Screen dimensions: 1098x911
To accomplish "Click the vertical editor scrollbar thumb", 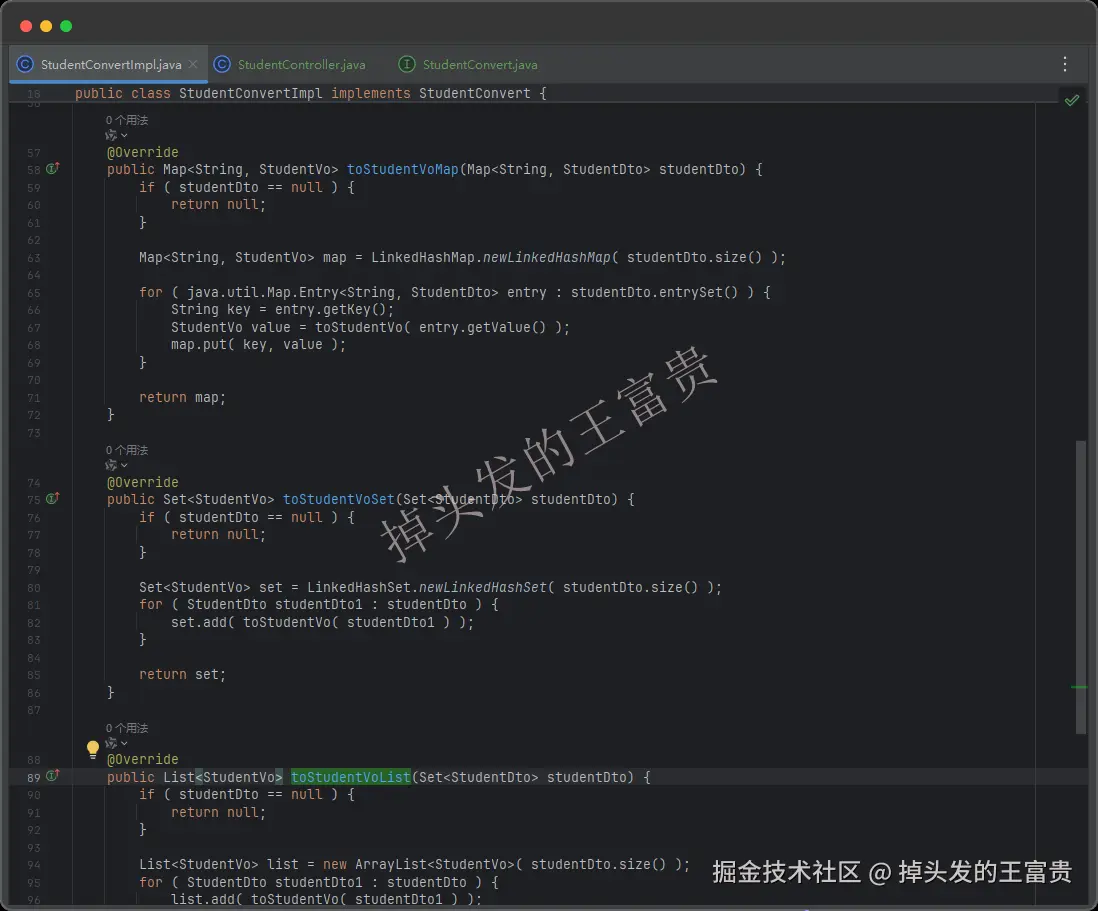I will (1080, 587).
